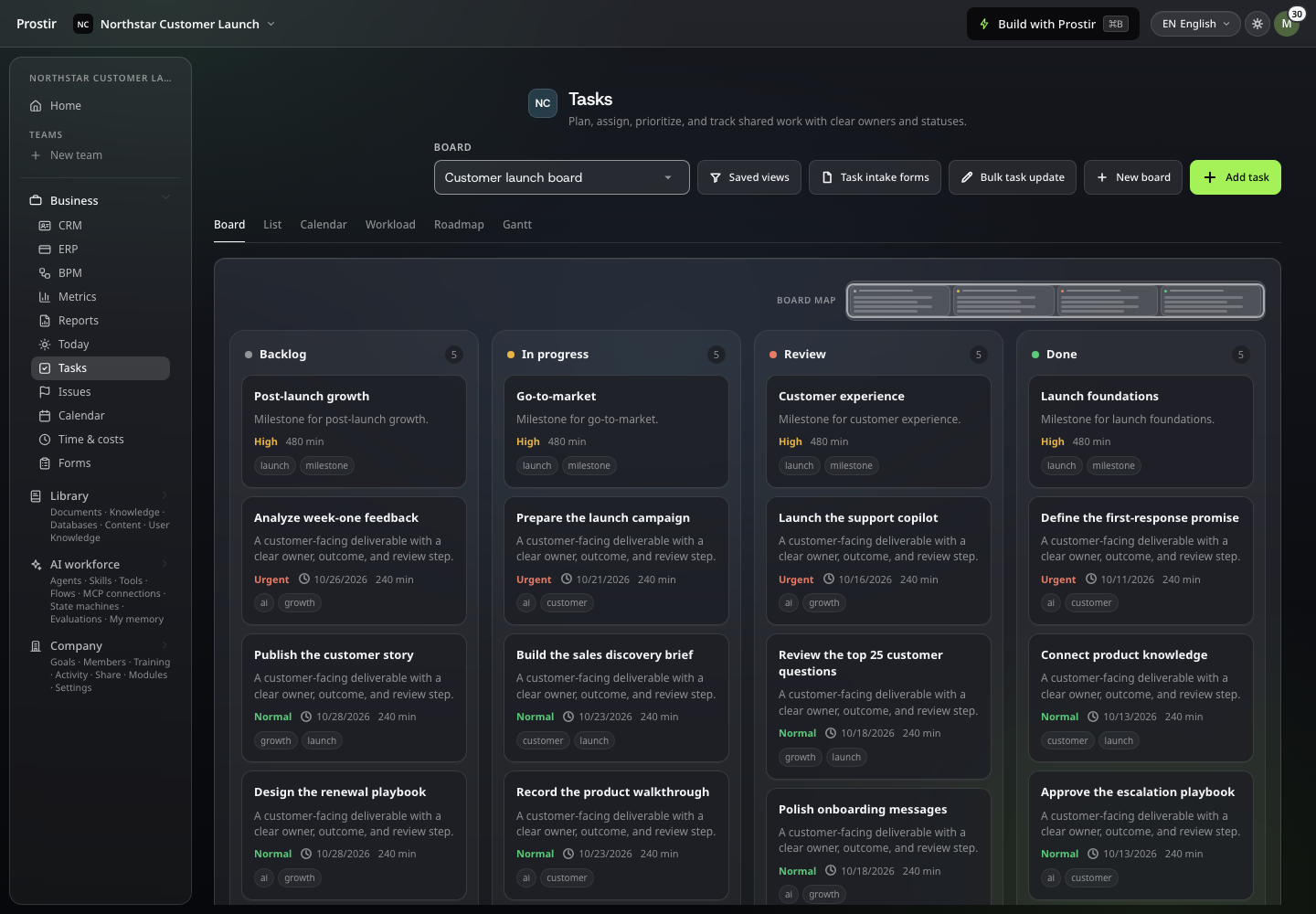
Task: Click Bulk task update button
Action: tap(1013, 177)
